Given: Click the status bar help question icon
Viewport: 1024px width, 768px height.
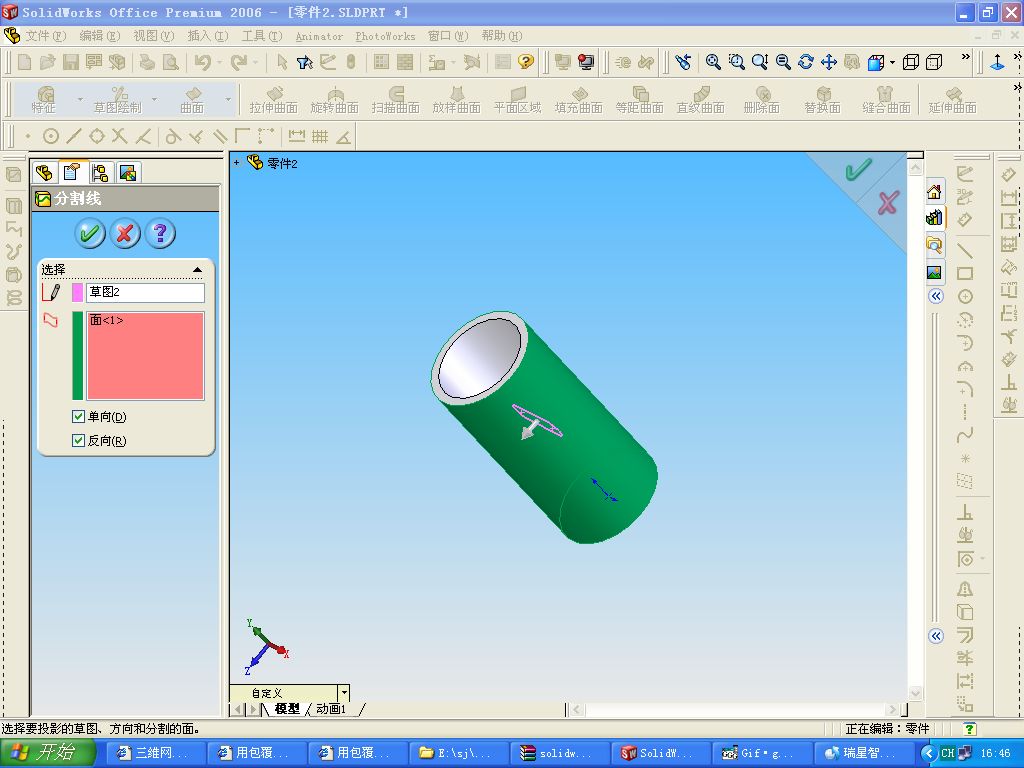Looking at the screenshot, I should [969, 729].
